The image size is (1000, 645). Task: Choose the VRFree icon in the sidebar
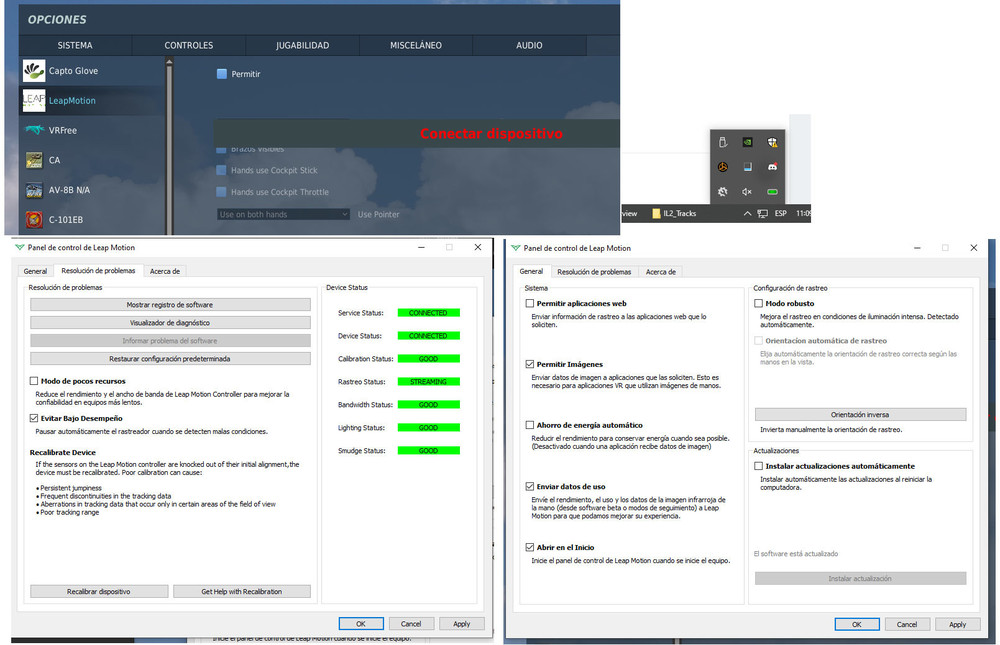coord(34,130)
